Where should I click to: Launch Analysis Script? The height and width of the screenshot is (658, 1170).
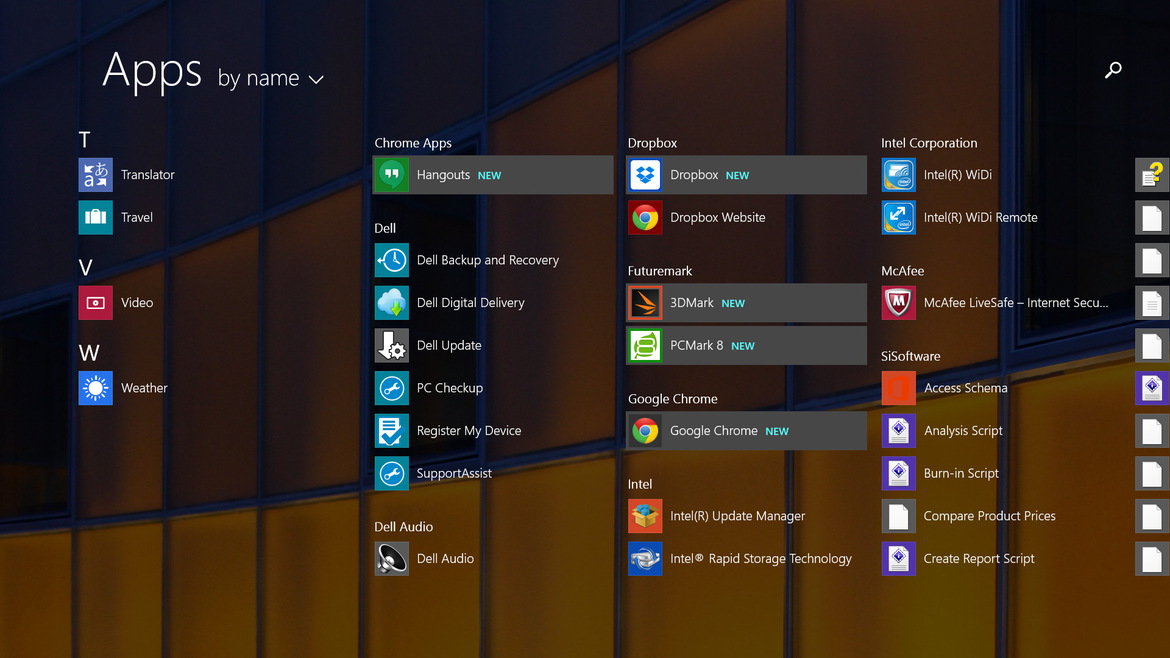pyautogui.click(x=942, y=430)
